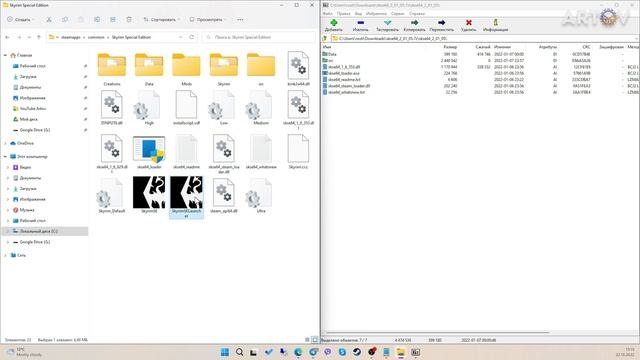Image resolution: width=640 pixels, height=360 pixels.
Task: Sort 7-Zip list by Name (Имя) column
Action: click(x=327, y=47)
